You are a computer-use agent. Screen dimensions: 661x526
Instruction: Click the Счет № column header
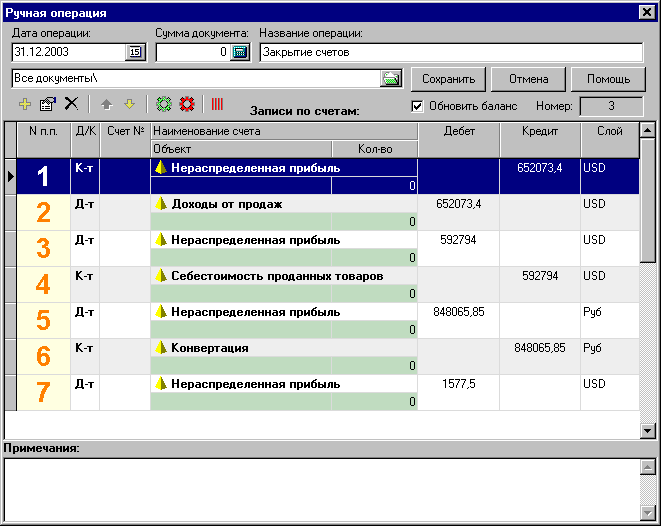[x=125, y=140]
